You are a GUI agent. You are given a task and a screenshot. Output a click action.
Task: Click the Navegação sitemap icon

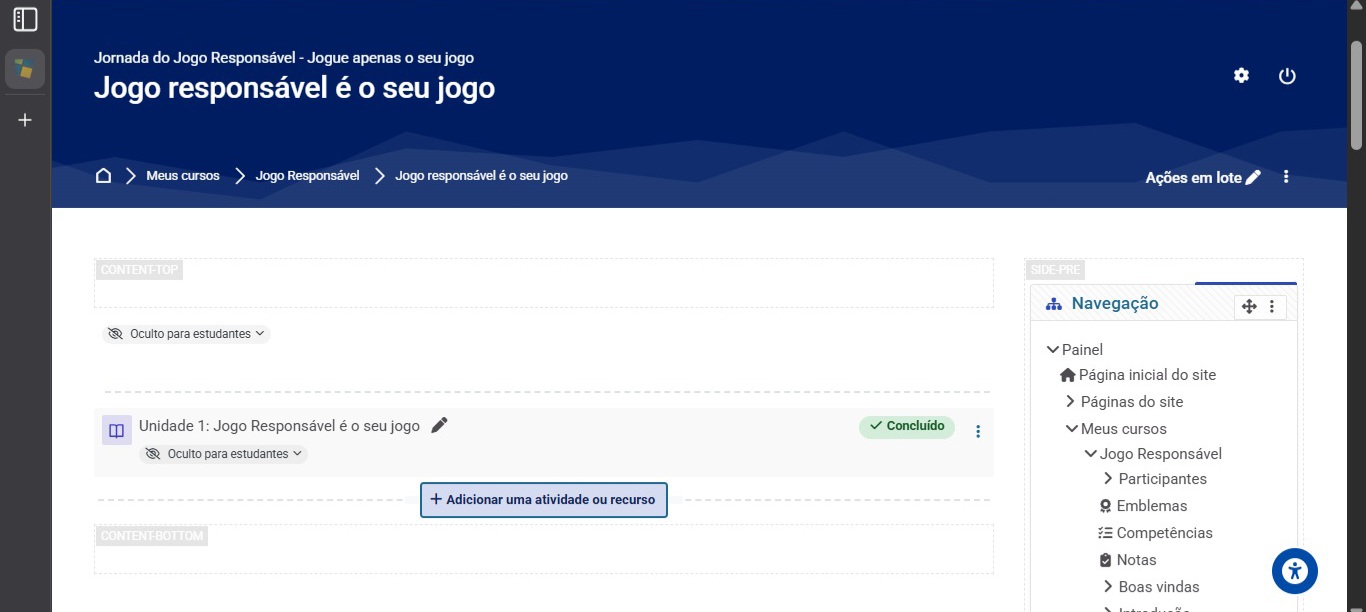tap(1053, 304)
